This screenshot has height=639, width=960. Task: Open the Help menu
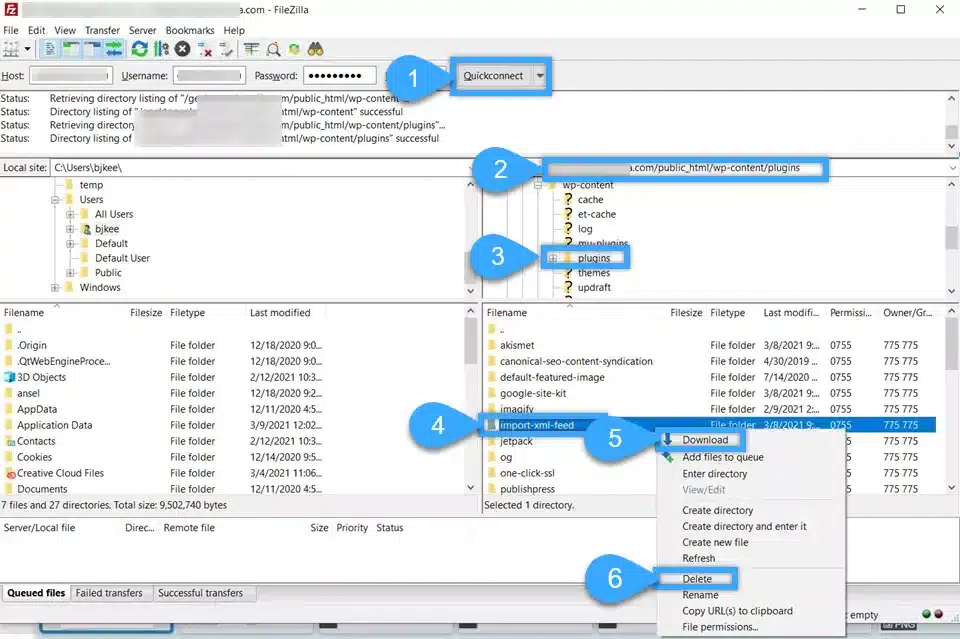[x=234, y=30]
